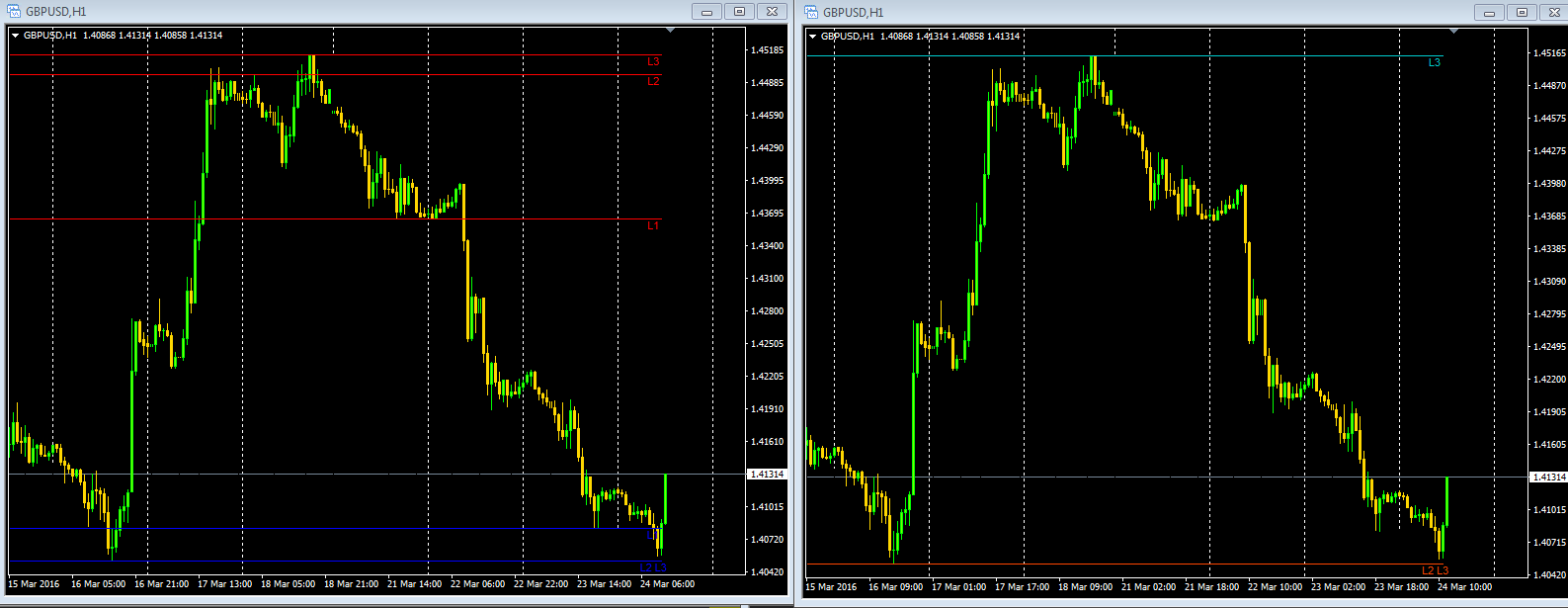
Task: Select the red 'L2 L3' label in right chart
Action: click(x=1435, y=570)
